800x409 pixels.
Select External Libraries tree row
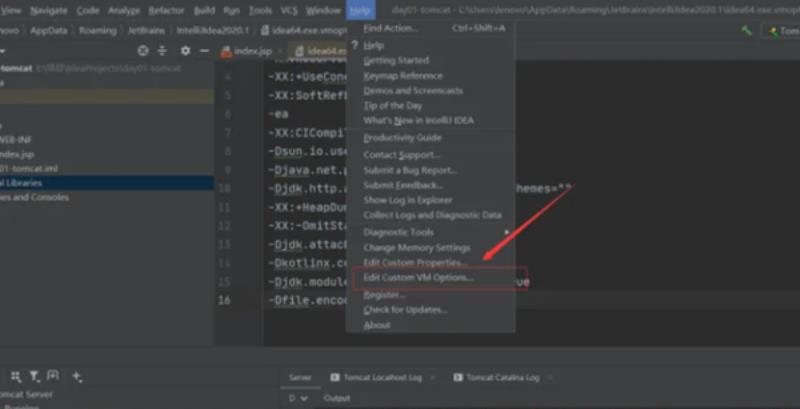click(x=106, y=183)
